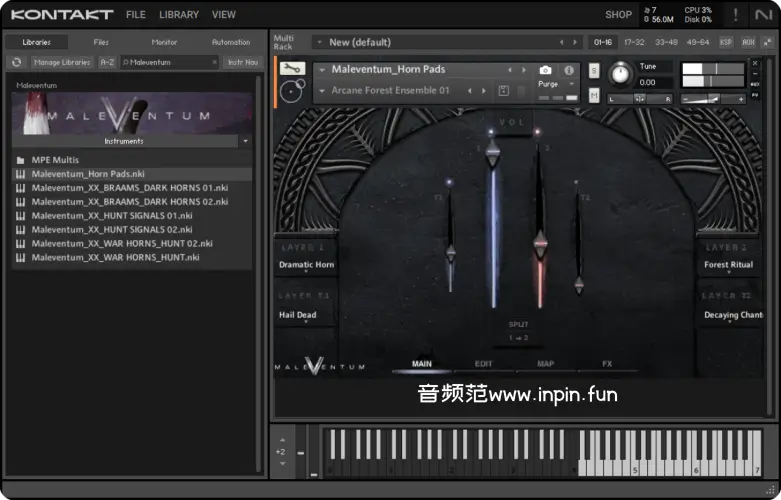Take an instrument snapshot with camera icon
This screenshot has width=781, height=500.
point(545,70)
